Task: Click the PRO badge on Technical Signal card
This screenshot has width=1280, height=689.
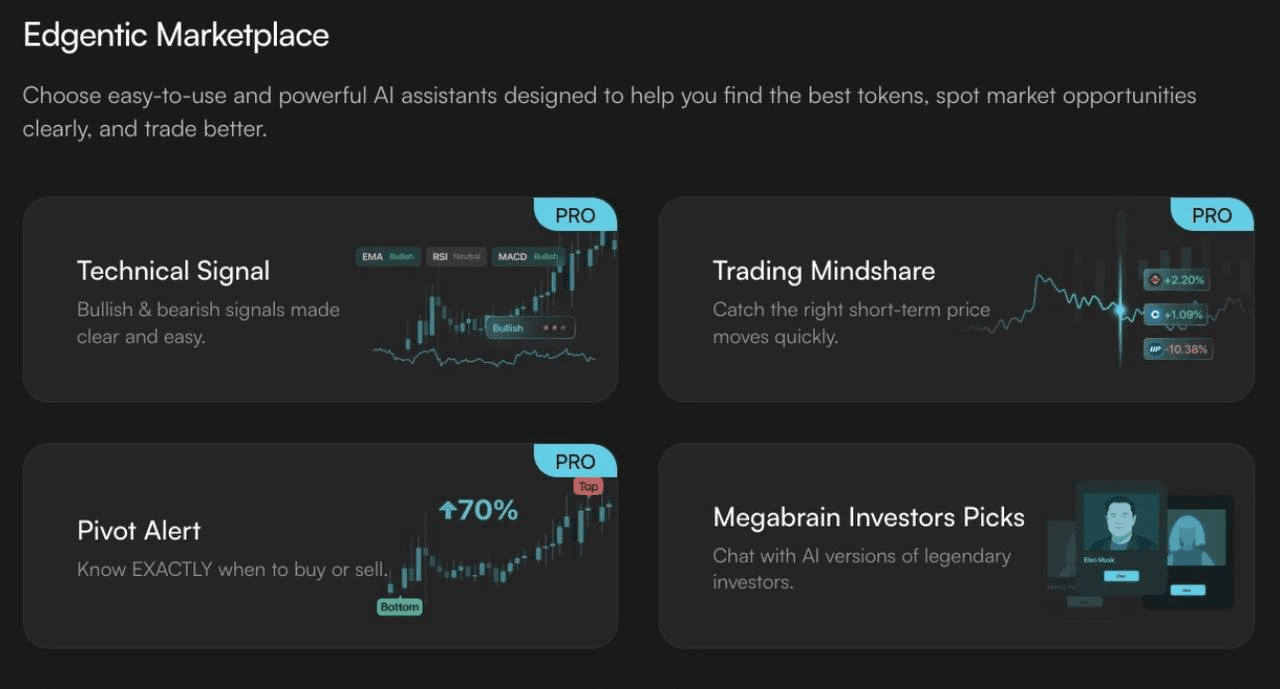Action: (575, 215)
